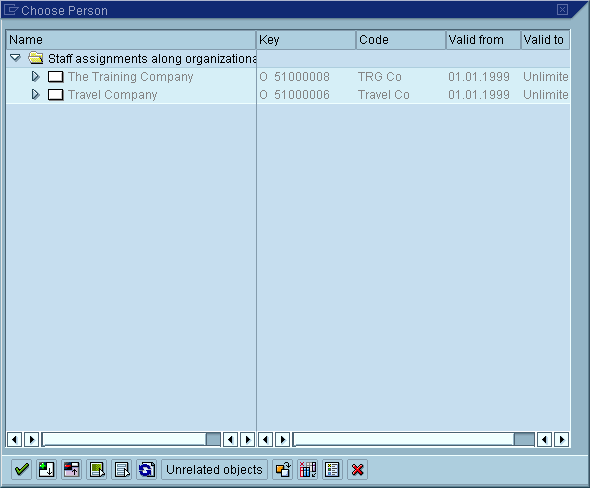Expand The Training Company node
The width and height of the screenshot is (590, 488).
[x=35, y=77]
